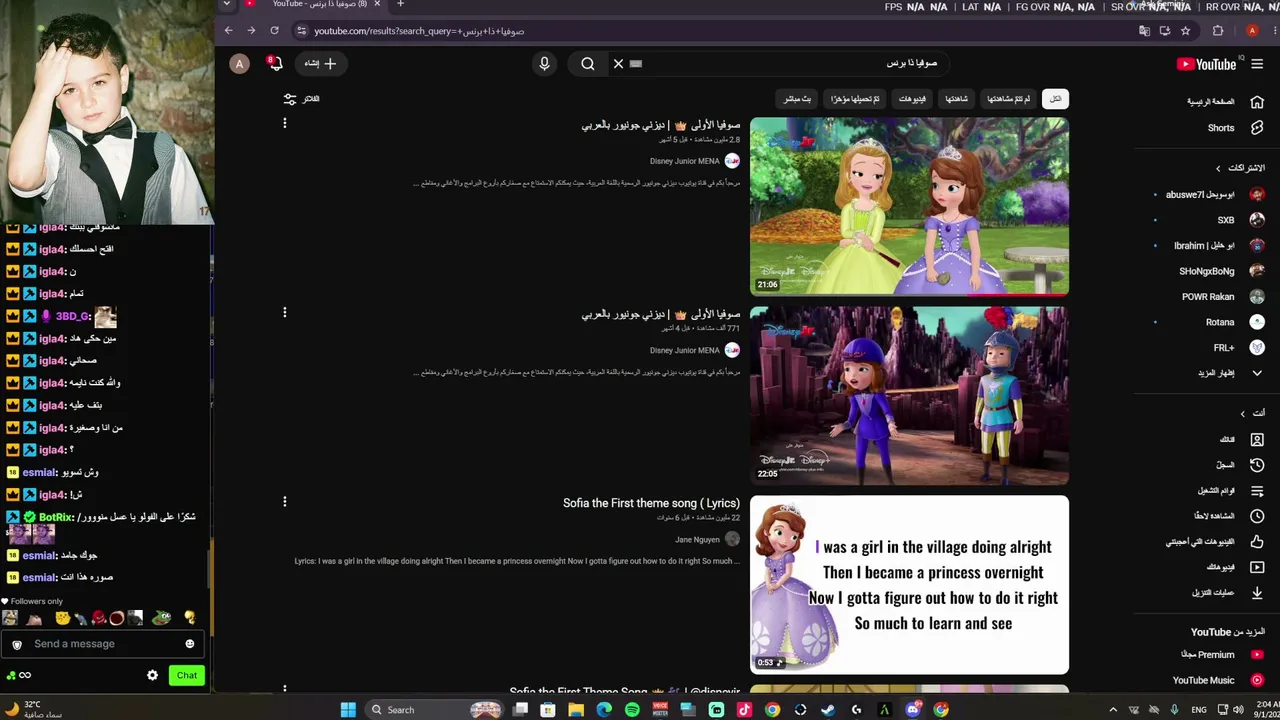This screenshot has width=1280, height=720.
Task: Open more options for first video result
Action: [x=284, y=124]
